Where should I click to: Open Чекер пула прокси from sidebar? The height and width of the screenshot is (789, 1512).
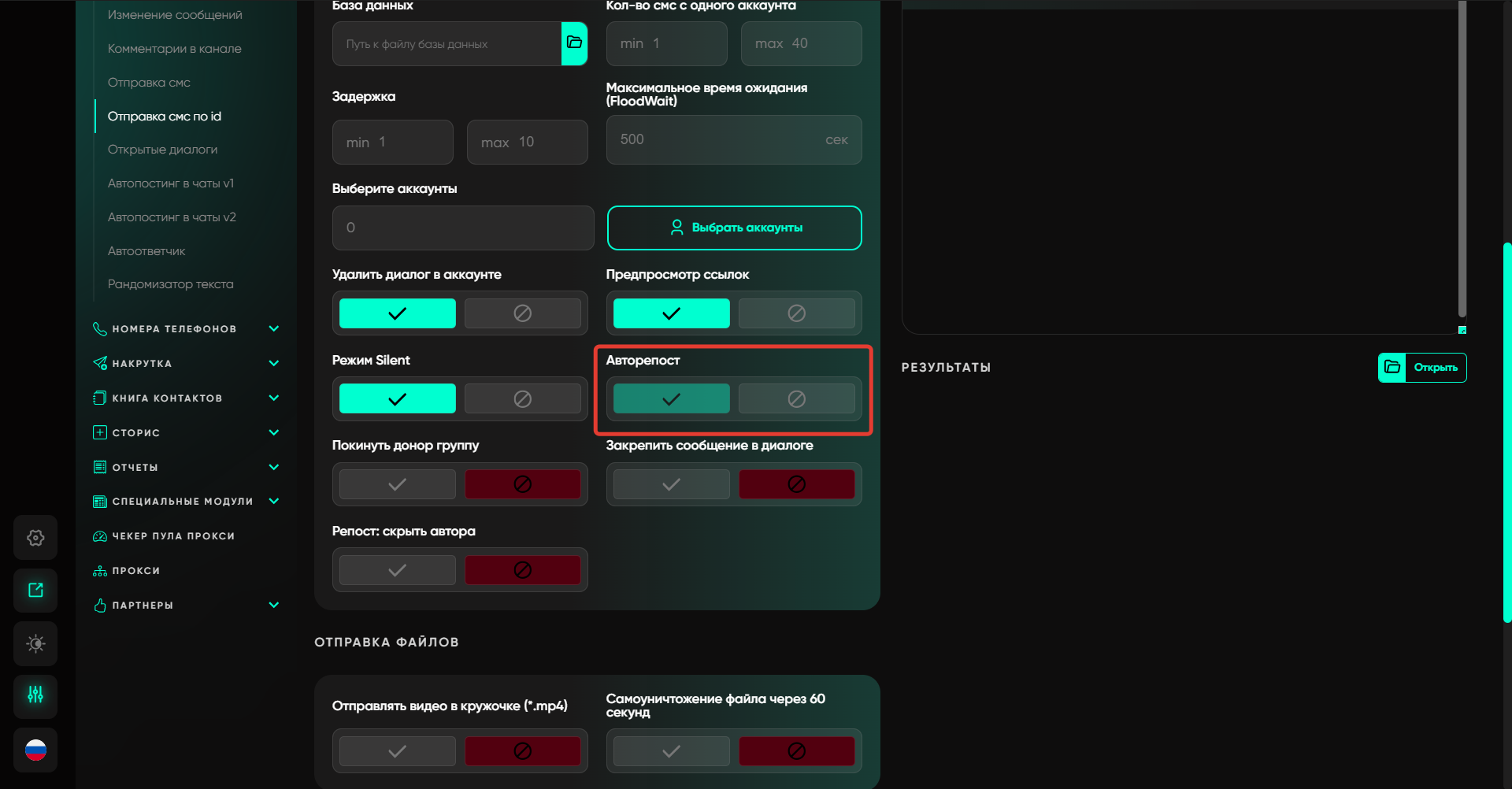172,536
